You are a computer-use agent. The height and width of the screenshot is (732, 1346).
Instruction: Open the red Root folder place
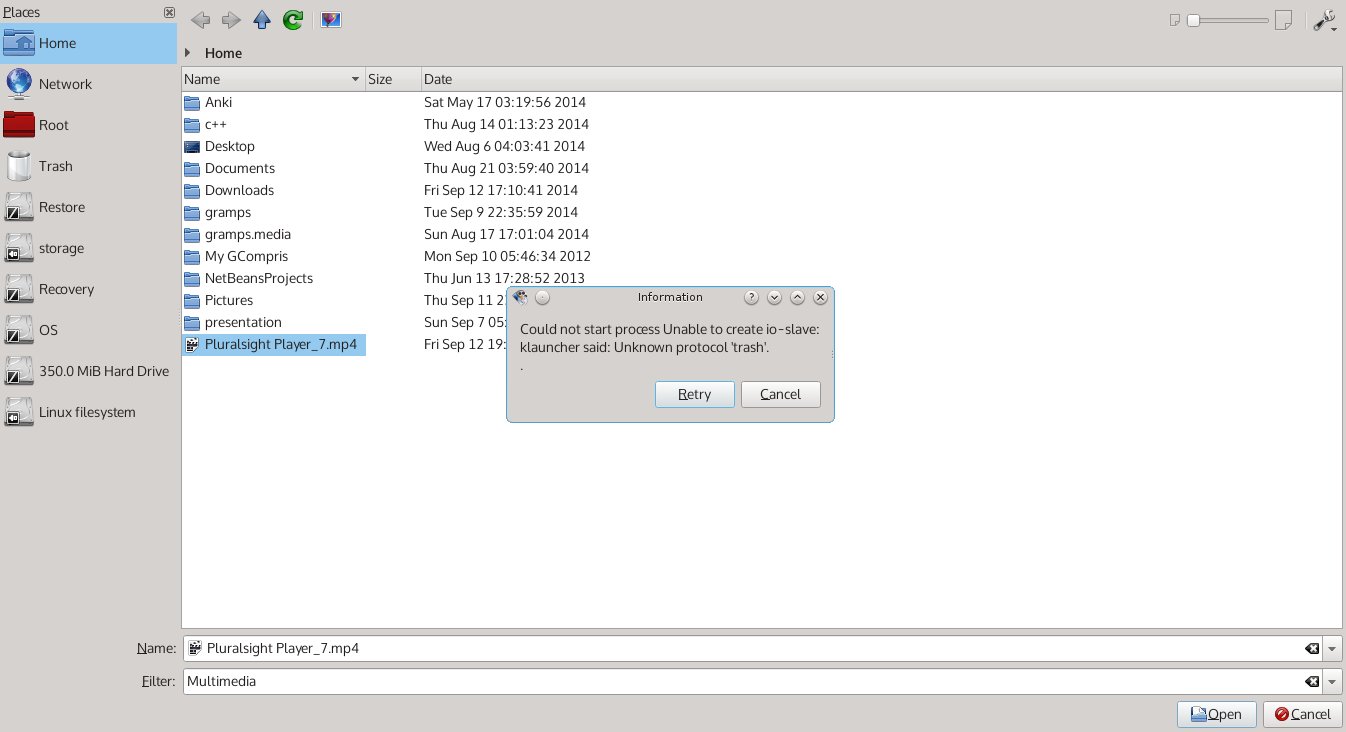[88, 125]
